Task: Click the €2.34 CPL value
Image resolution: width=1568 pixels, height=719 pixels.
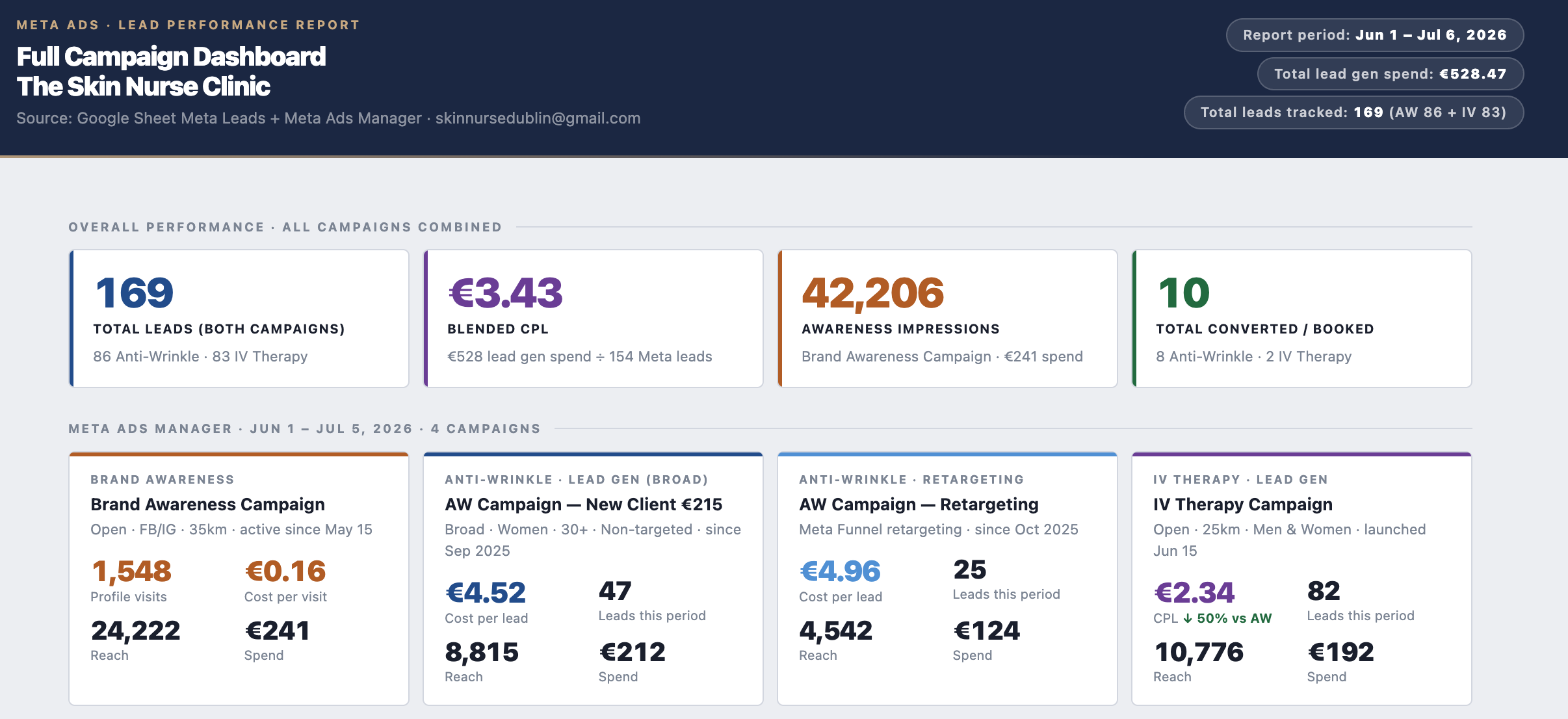Action: click(x=1194, y=593)
